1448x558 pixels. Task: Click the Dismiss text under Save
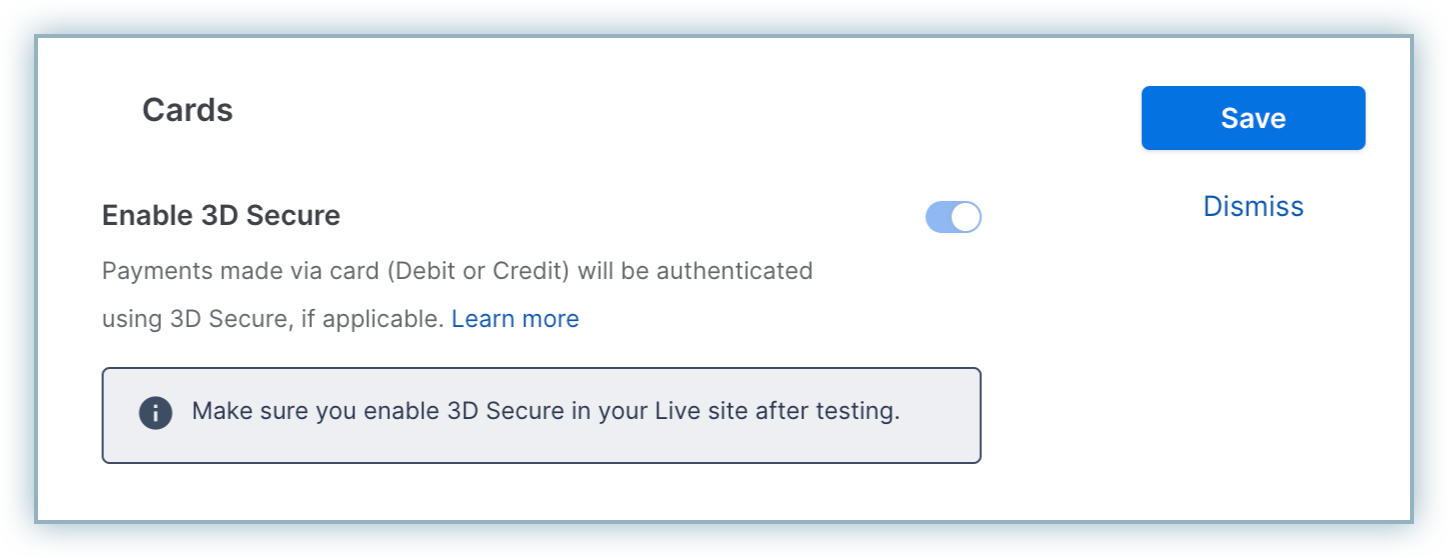click(x=1253, y=206)
